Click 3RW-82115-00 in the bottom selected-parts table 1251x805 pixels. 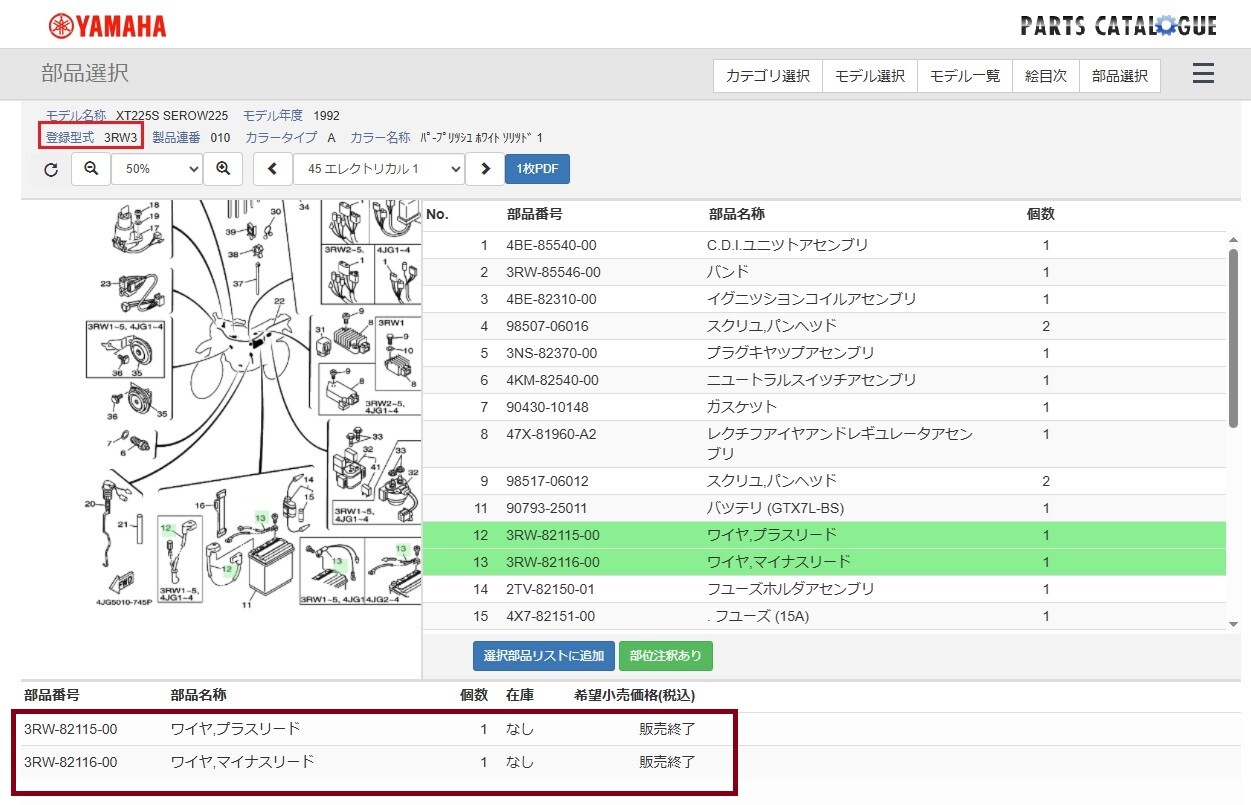point(70,729)
